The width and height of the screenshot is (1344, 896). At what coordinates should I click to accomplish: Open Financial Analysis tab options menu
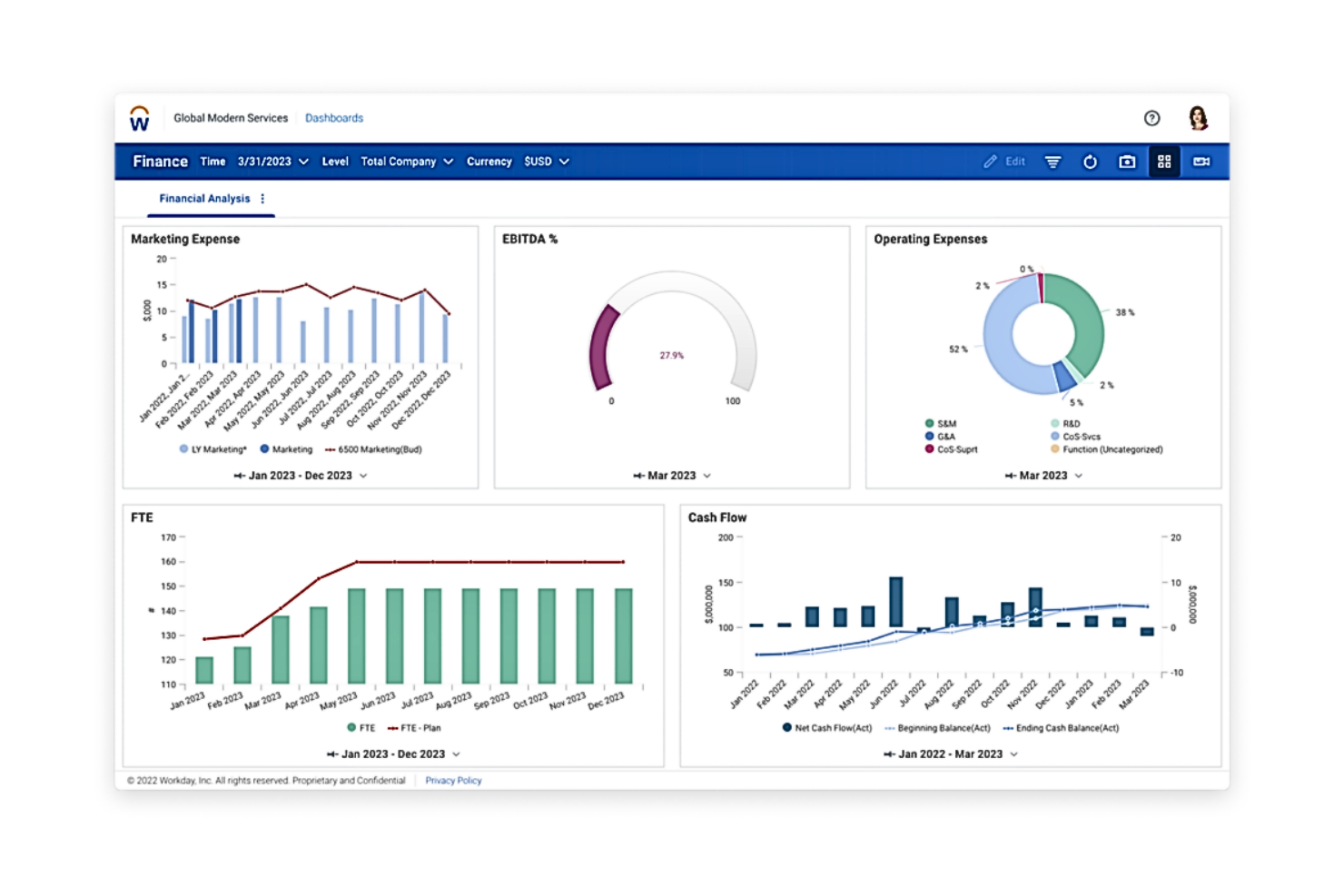click(262, 199)
